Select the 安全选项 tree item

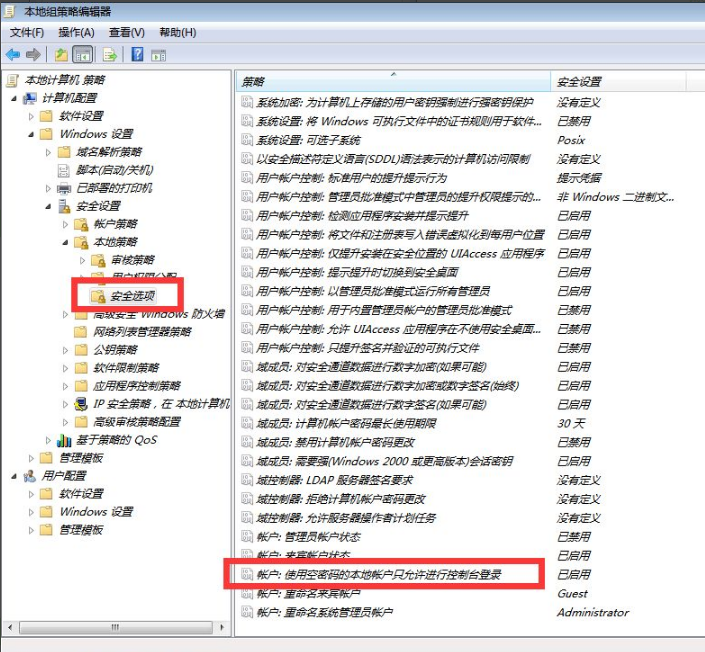click(131, 296)
